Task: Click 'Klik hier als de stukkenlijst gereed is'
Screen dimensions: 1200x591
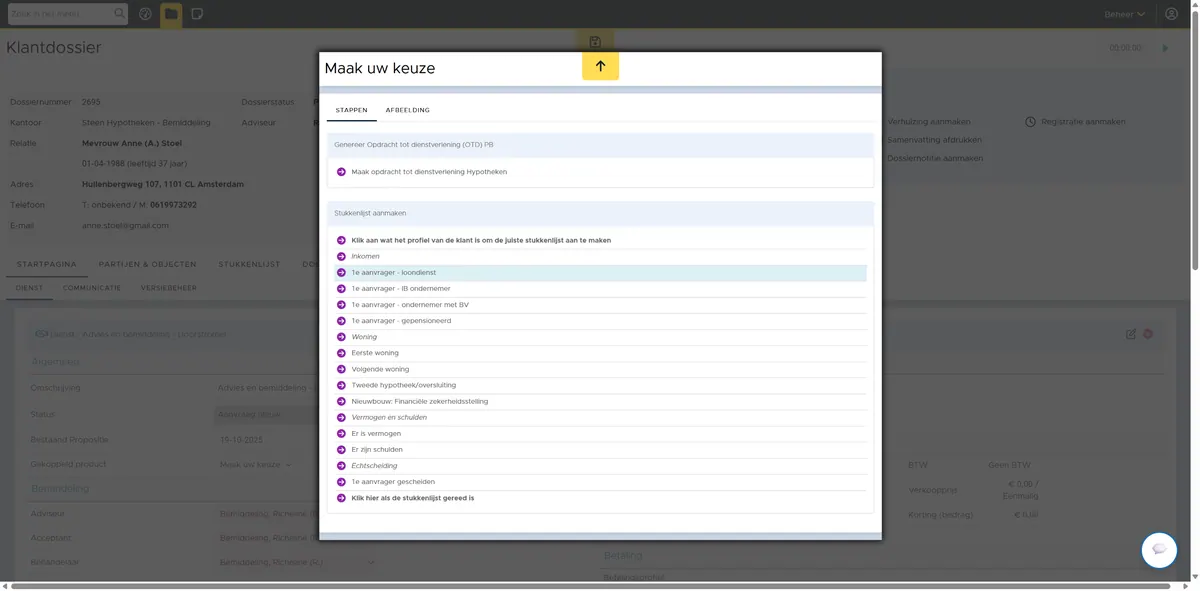Action: (x=412, y=498)
